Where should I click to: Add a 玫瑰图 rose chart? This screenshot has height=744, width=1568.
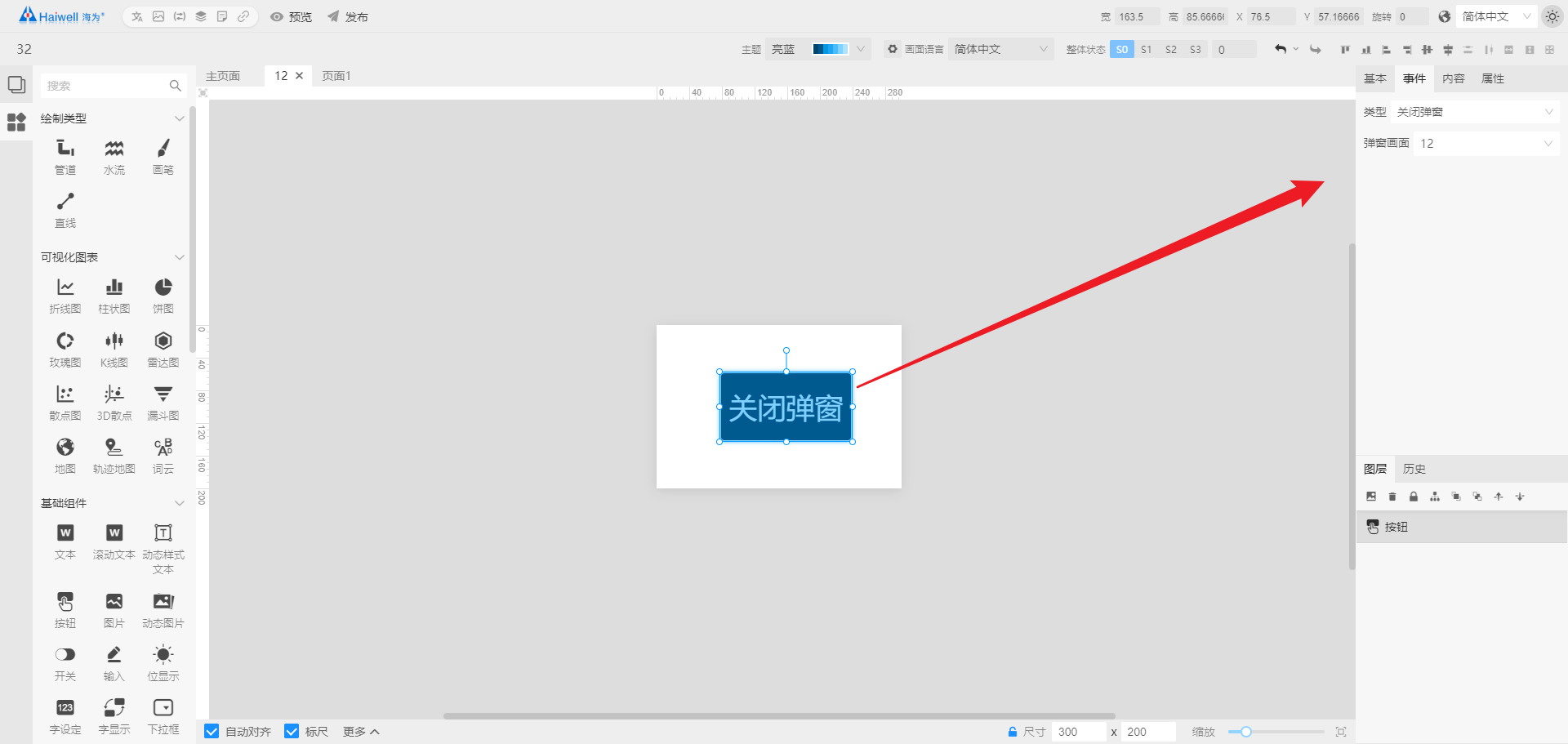tap(65, 350)
